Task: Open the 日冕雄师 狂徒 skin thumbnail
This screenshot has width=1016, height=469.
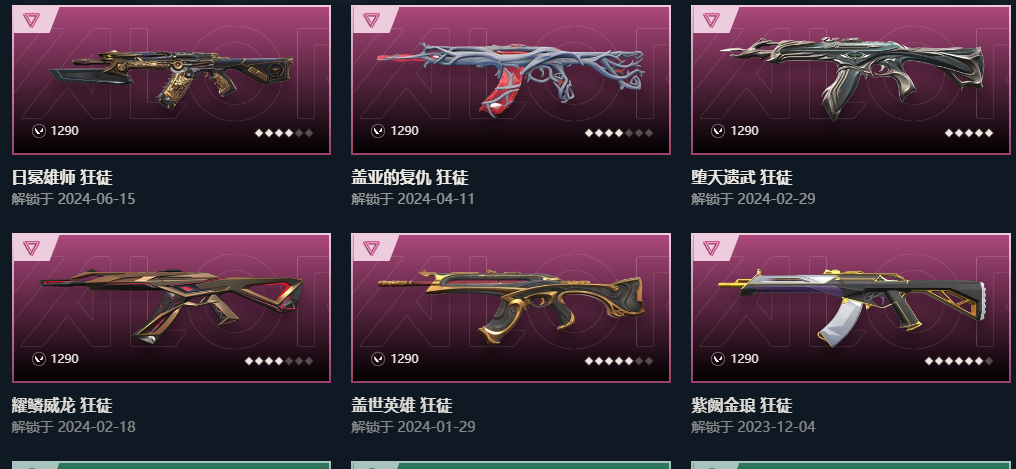Action: [x=172, y=80]
